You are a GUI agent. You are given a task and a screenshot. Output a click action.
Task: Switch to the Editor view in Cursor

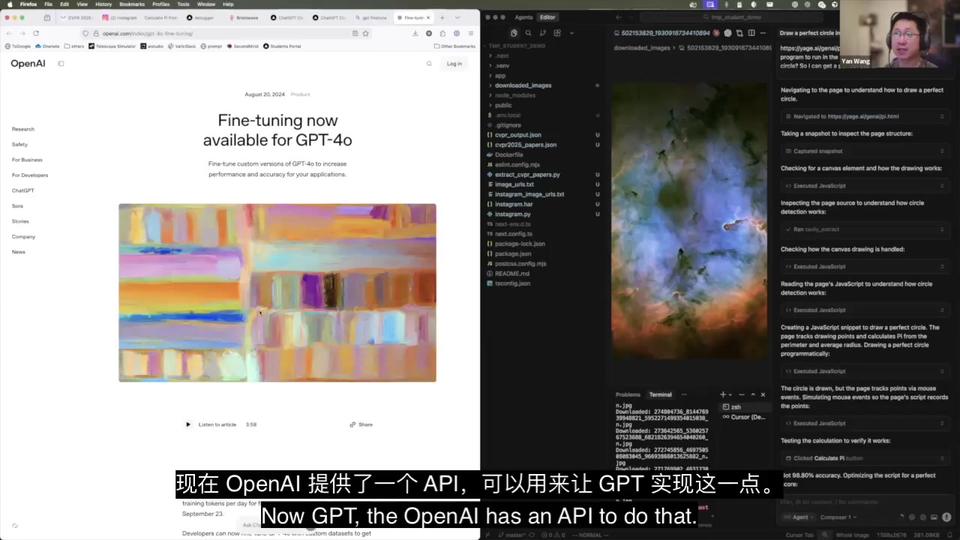click(547, 18)
